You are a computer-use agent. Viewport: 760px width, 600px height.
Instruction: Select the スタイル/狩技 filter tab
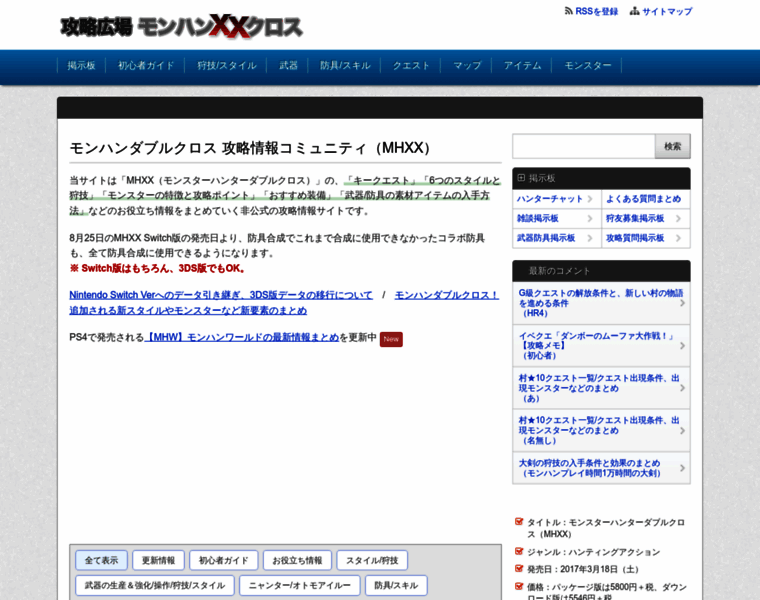point(372,560)
